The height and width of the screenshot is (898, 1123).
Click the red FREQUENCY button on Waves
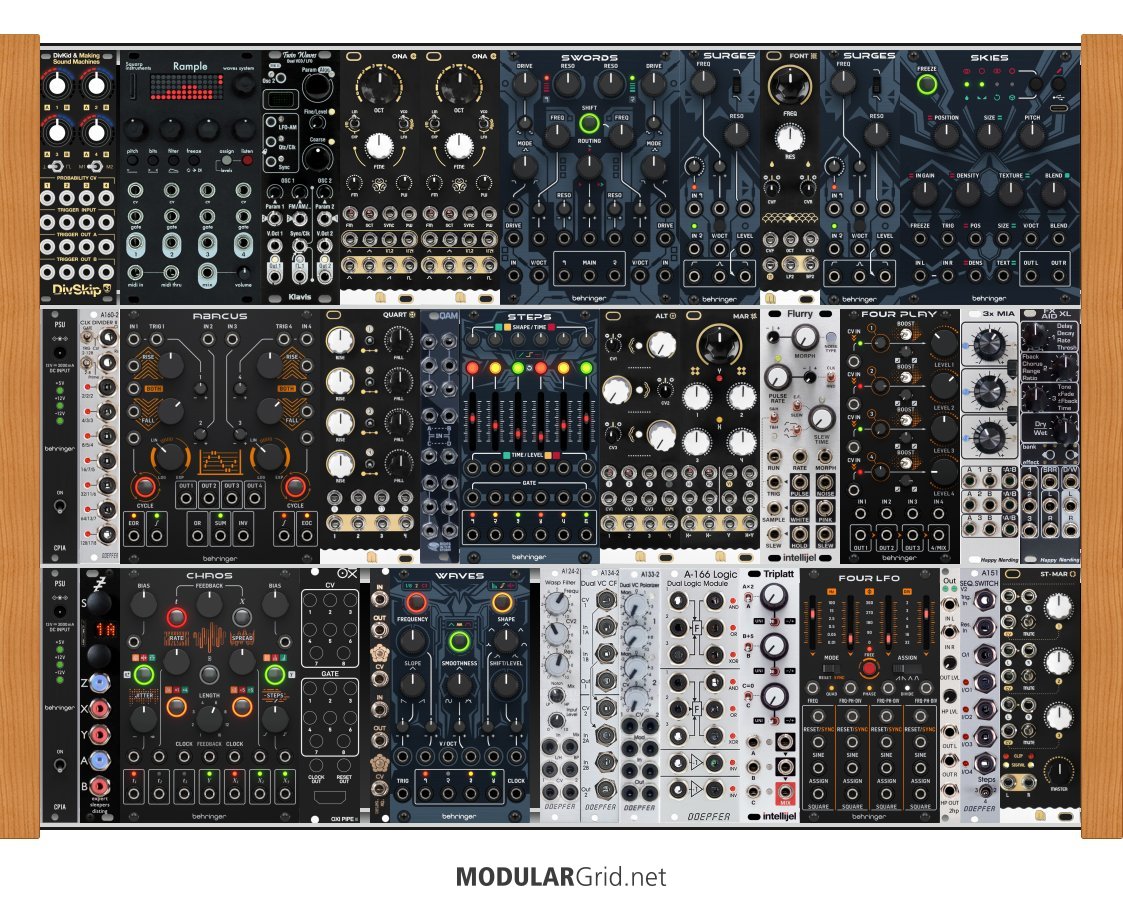(x=415, y=602)
